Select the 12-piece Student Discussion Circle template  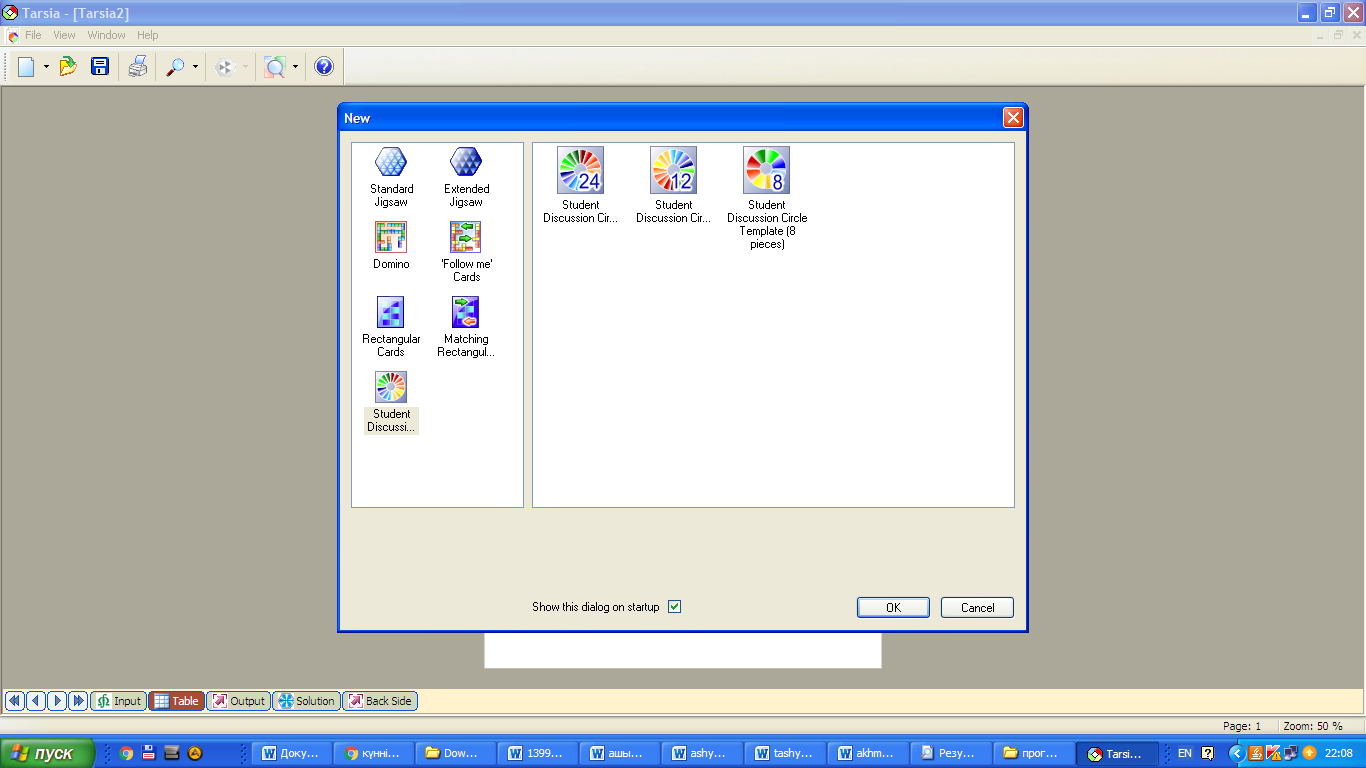coord(673,170)
